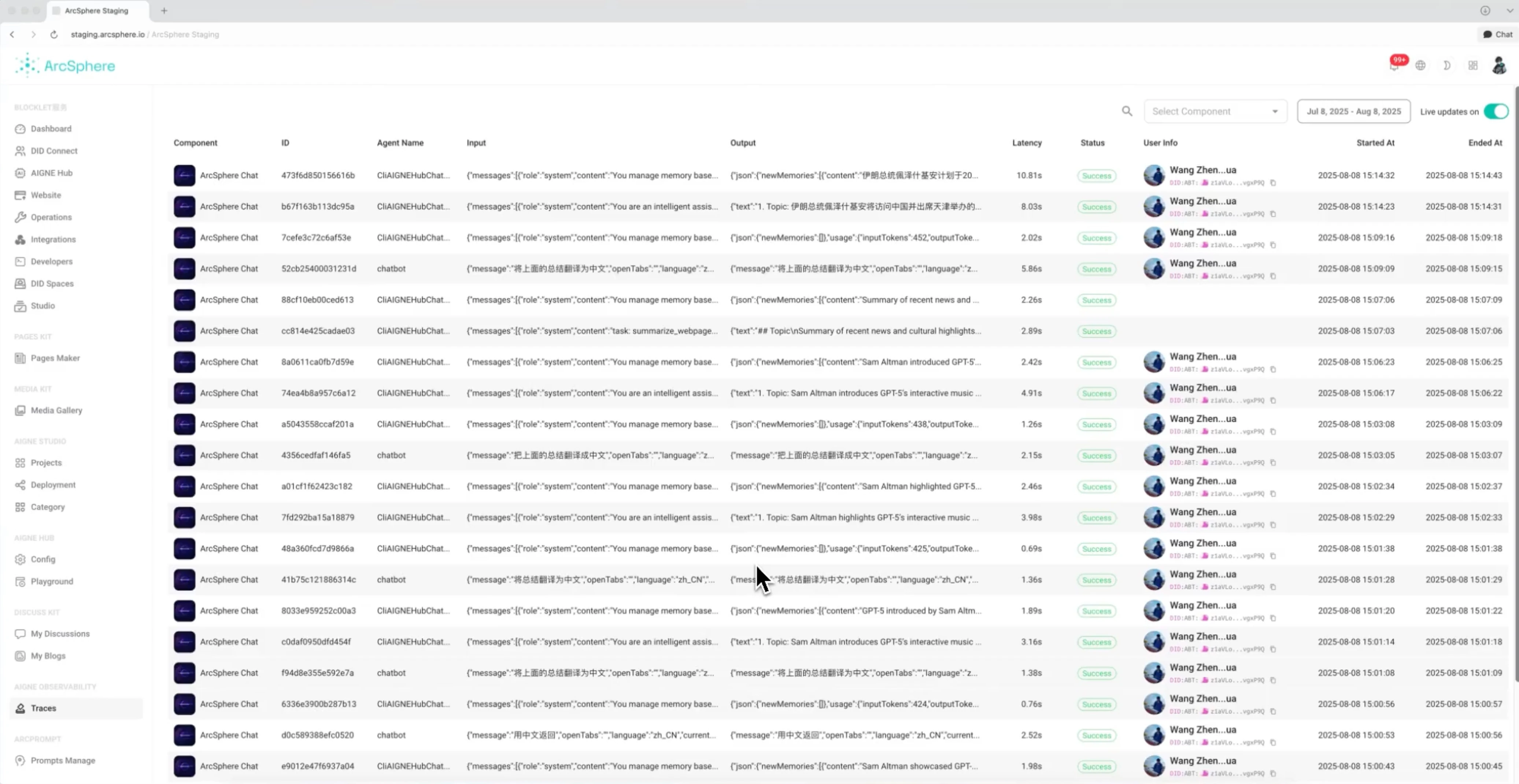Click the Deployment sidebar icon
Screen dimensions: 1519x784
click(20, 485)
